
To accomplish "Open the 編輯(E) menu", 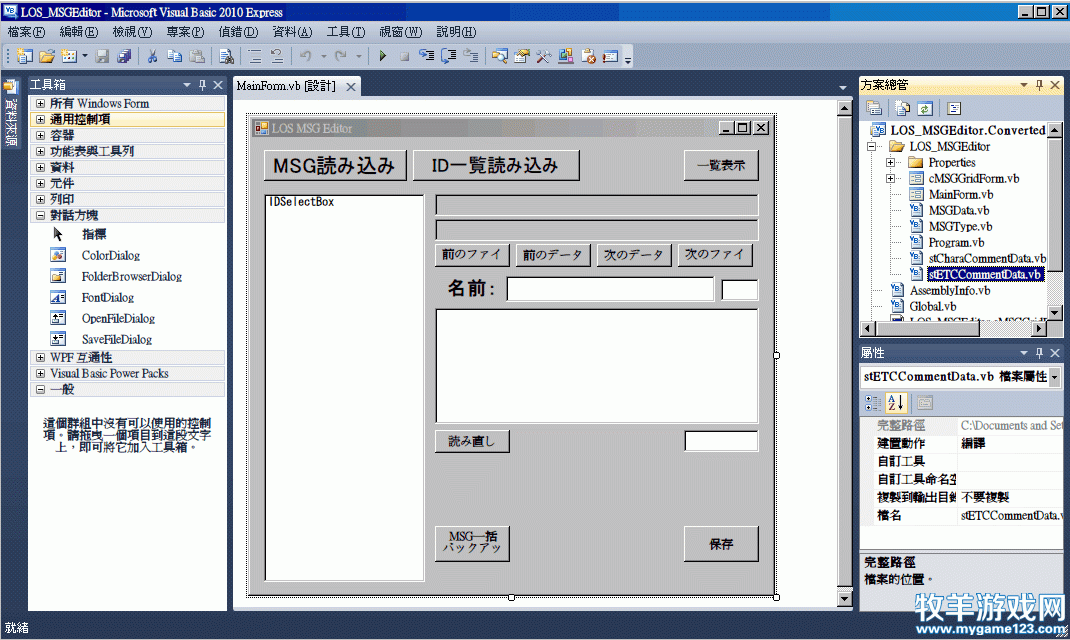I will point(78,32).
